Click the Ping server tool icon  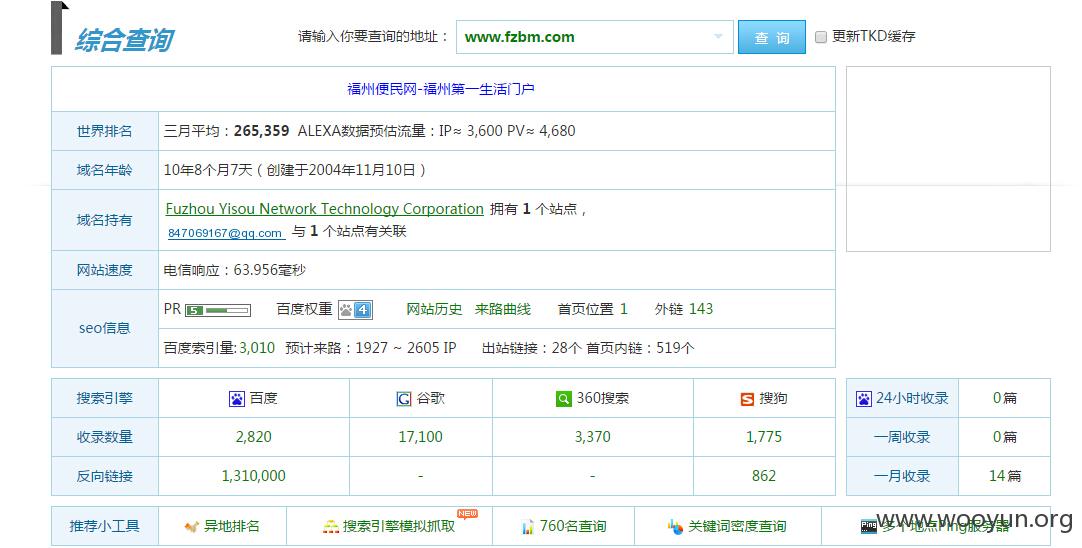click(x=869, y=527)
